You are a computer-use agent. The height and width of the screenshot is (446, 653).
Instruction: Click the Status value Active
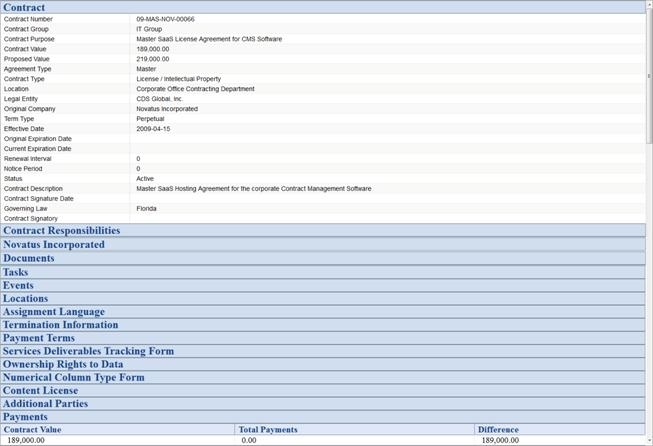pos(145,179)
